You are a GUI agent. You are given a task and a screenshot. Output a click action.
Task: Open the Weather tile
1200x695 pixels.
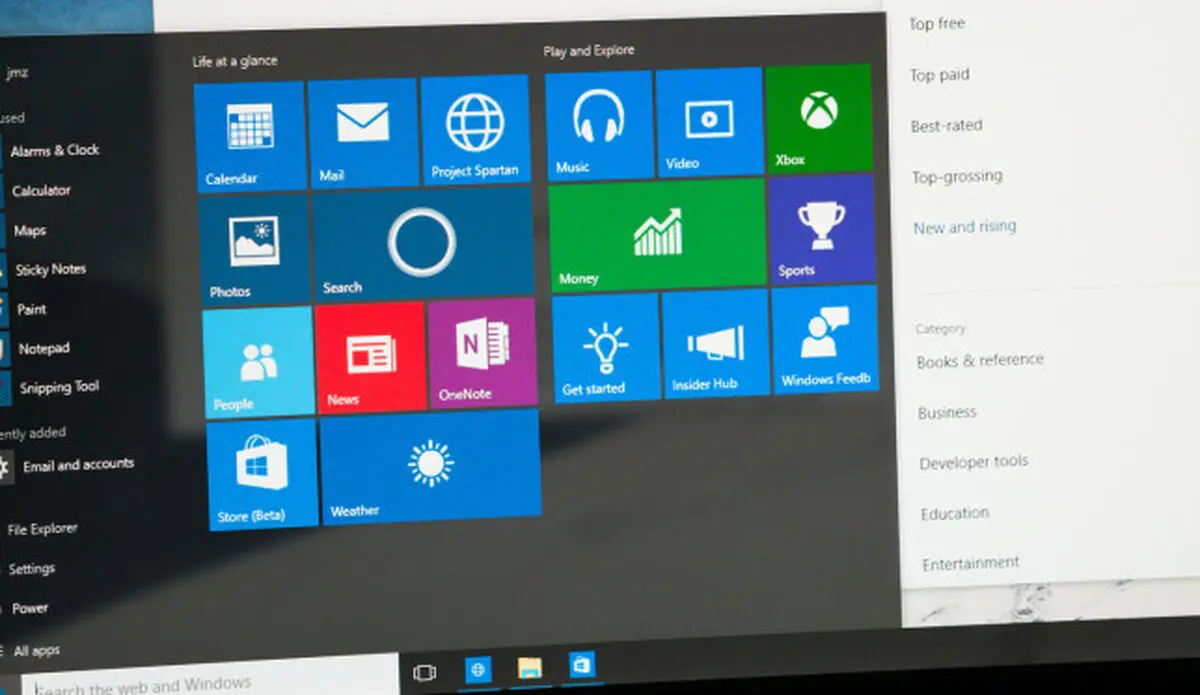point(431,467)
